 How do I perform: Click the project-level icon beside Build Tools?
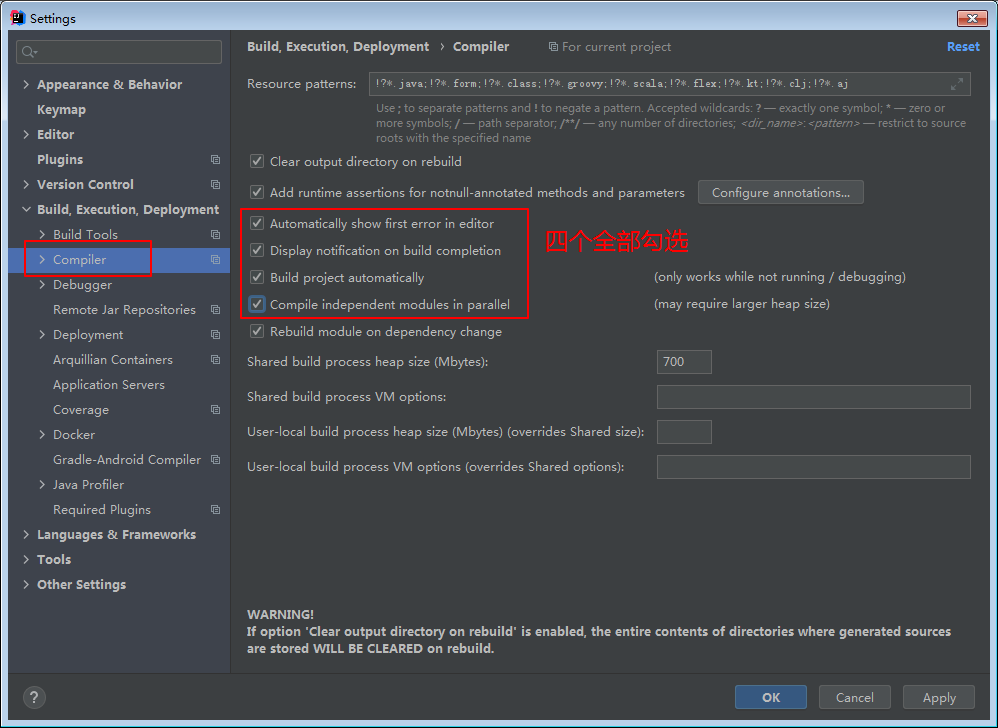tap(215, 235)
